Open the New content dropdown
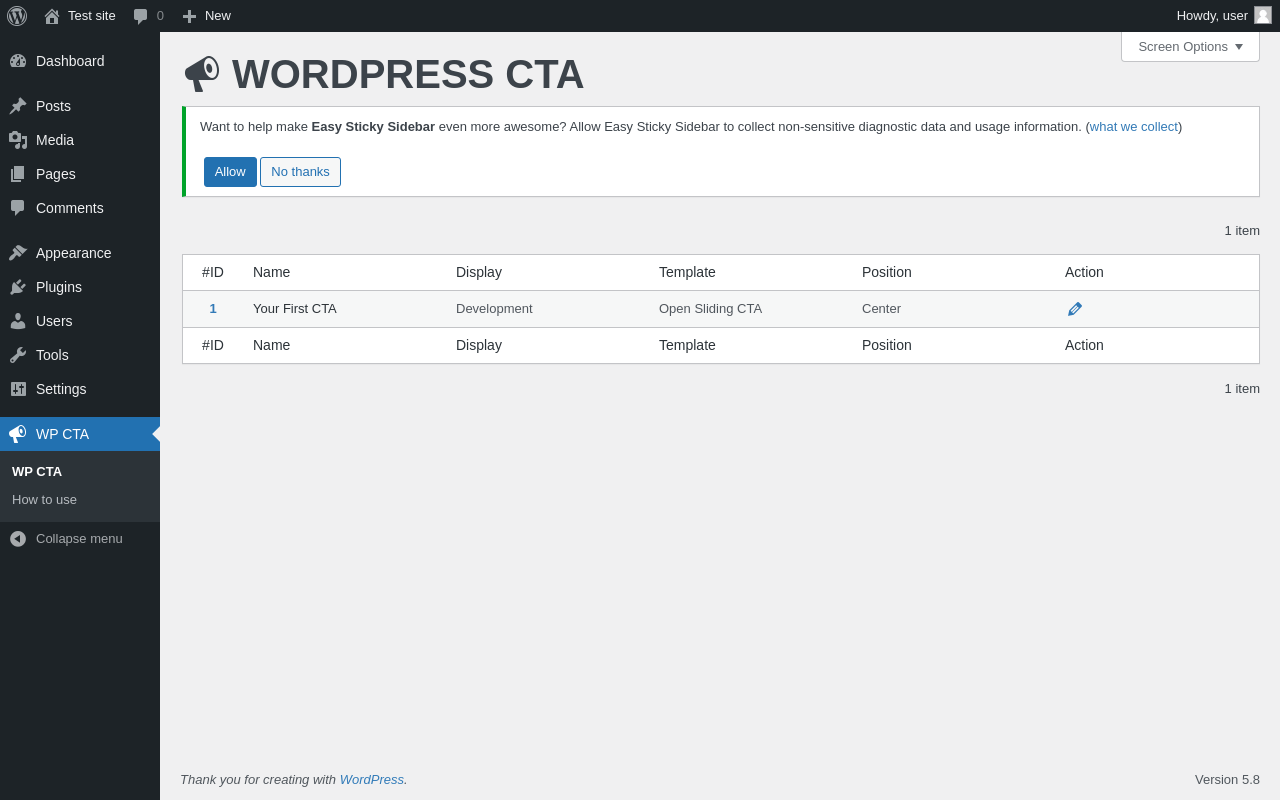1280x800 pixels. click(x=206, y=16)
